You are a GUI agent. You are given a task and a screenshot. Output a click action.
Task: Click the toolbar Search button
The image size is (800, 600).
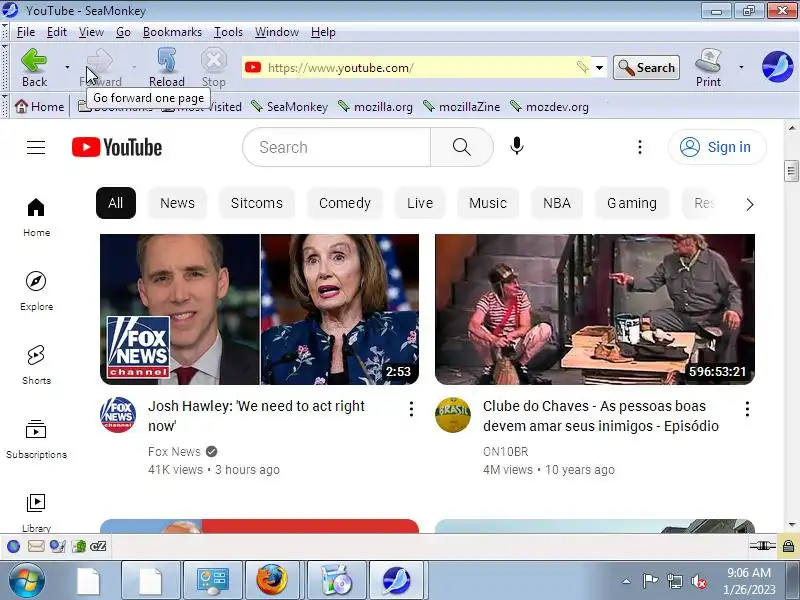pyautogui.click(x=646, y=67)
